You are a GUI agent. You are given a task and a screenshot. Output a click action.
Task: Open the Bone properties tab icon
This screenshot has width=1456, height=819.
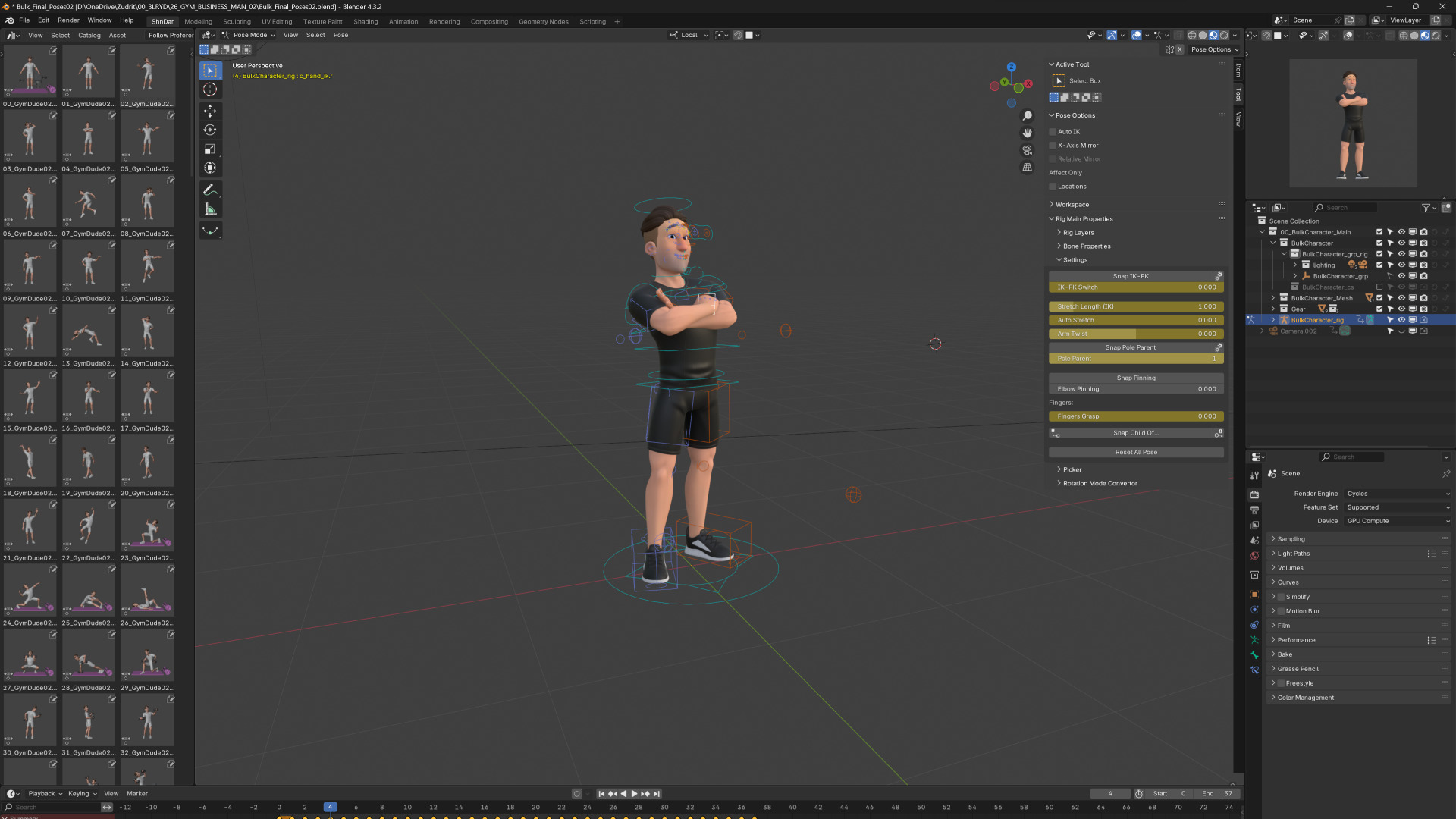click(x=1254, y=655)
